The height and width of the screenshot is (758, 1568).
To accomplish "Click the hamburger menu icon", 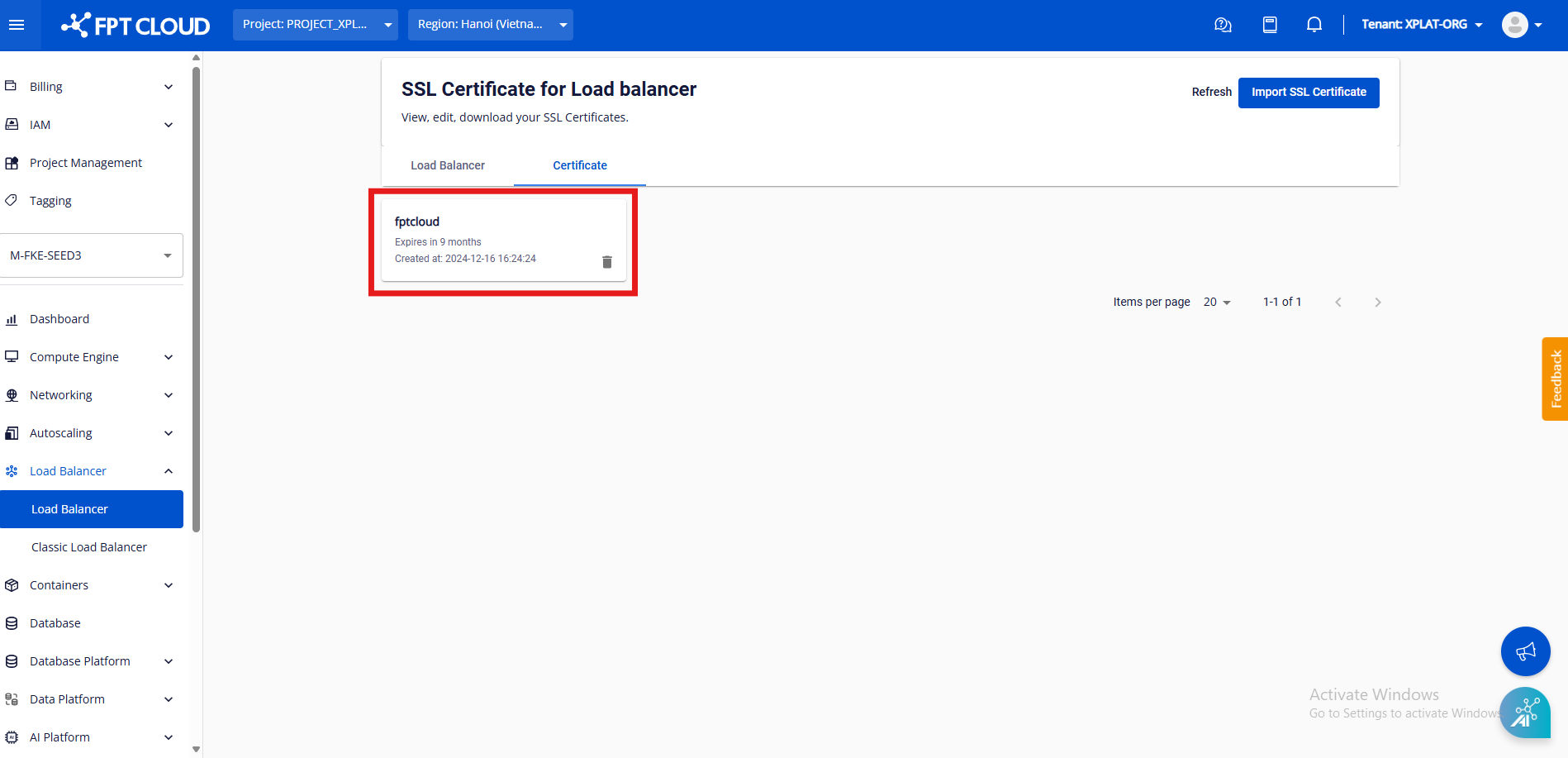I will [17, 25].
